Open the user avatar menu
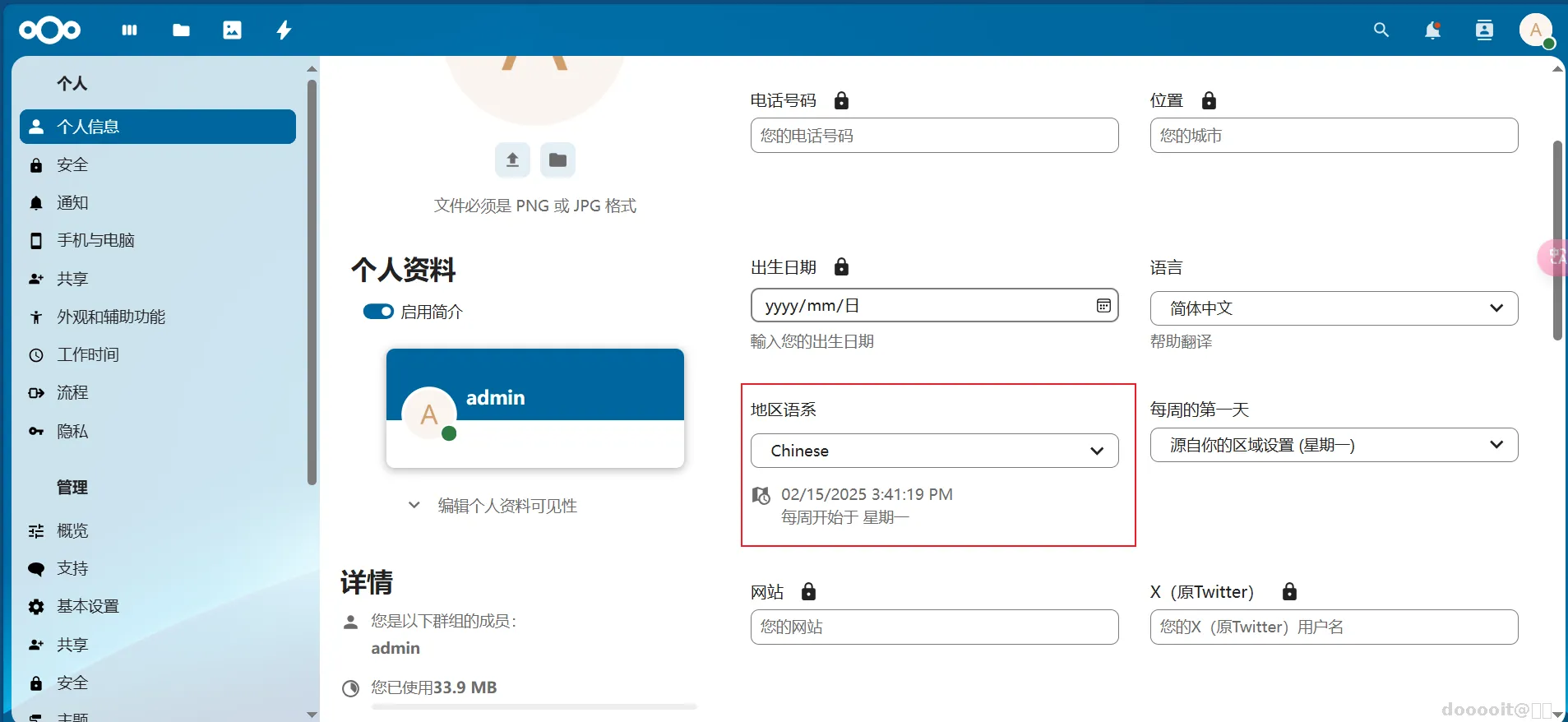Screen dimensions: 1568x722 [x=1535, y=30]
